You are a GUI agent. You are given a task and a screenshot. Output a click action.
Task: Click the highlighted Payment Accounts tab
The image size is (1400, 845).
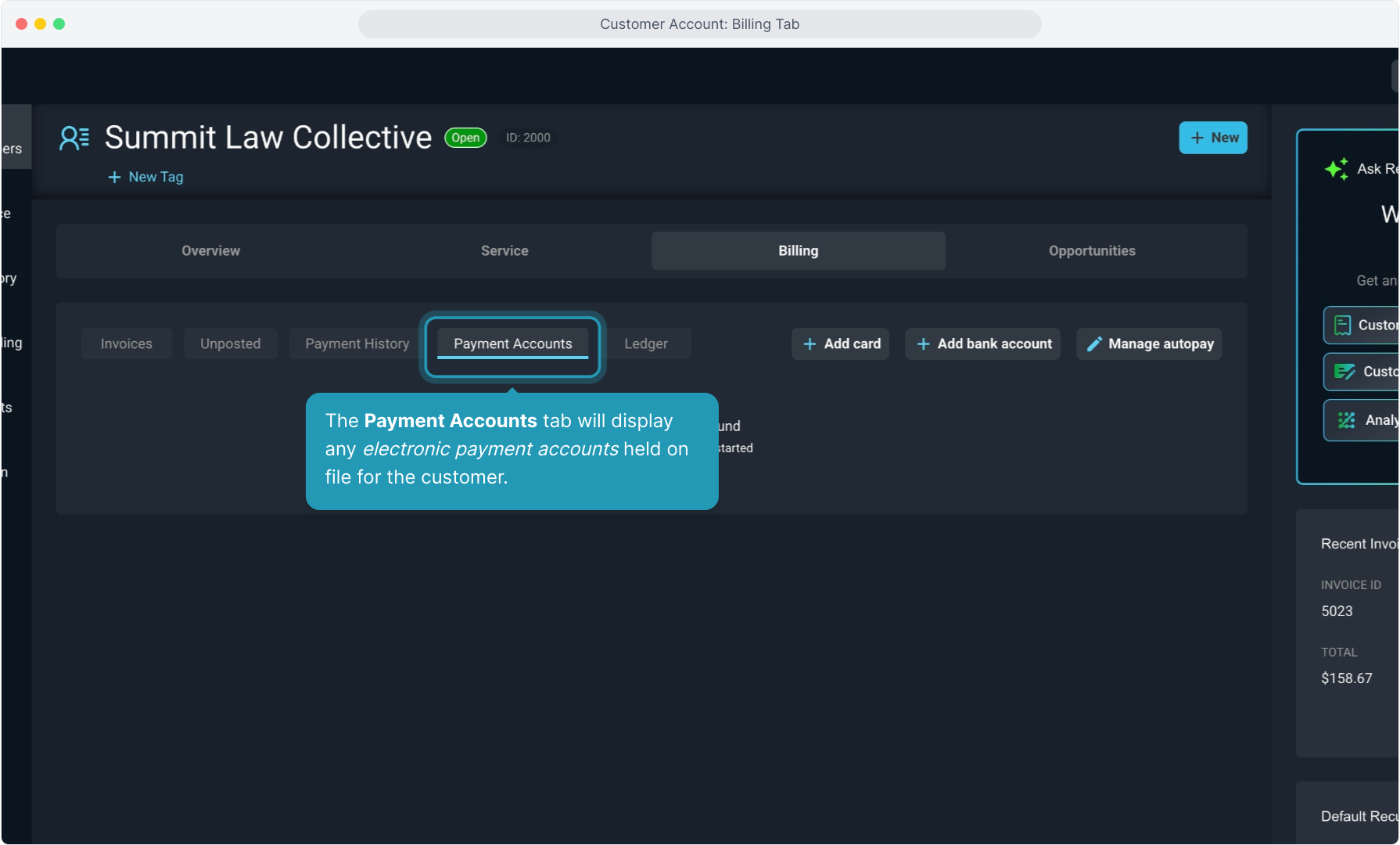[512, 344]
